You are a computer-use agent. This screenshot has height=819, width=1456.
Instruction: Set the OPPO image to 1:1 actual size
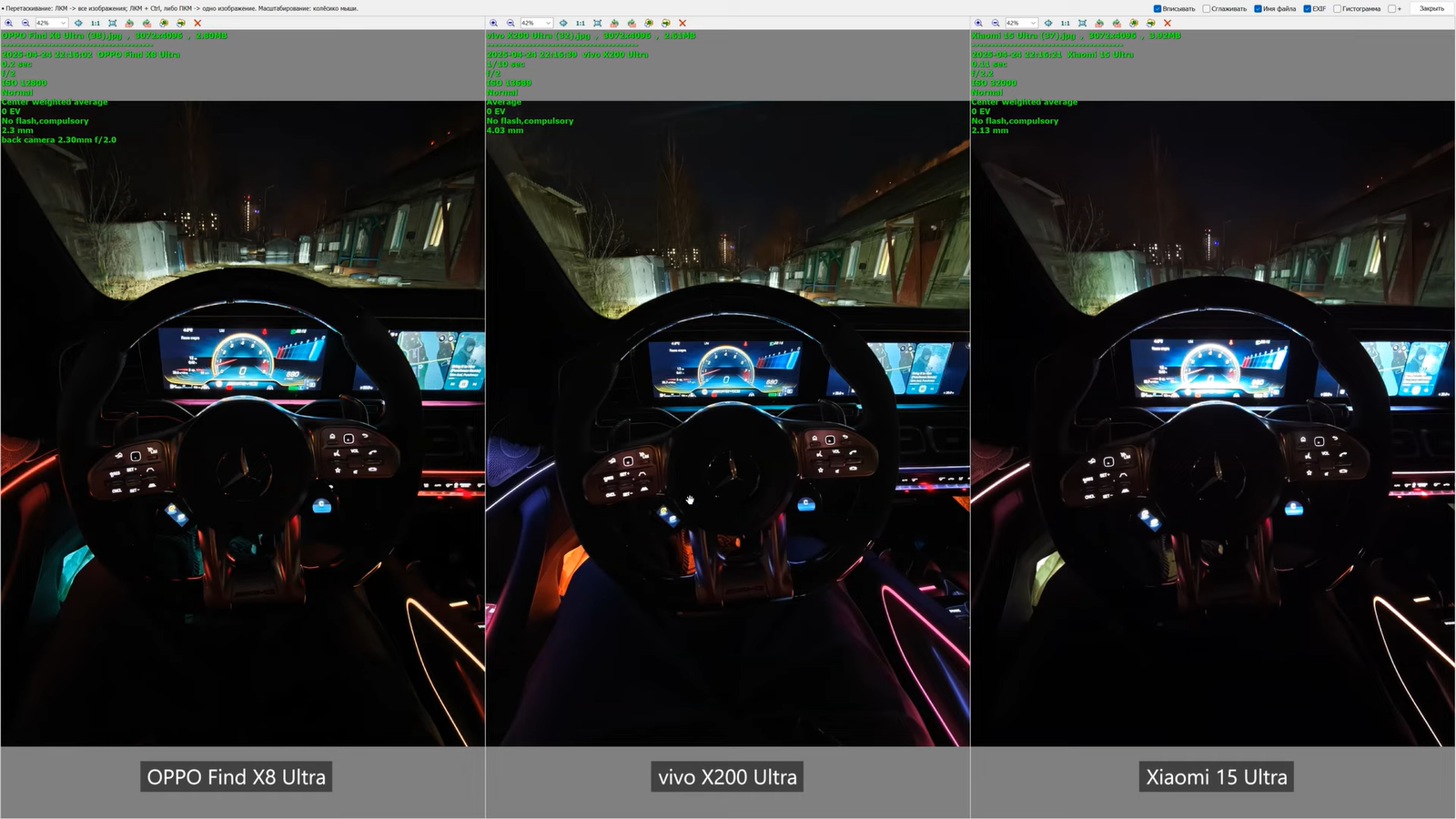coord(96,23)
